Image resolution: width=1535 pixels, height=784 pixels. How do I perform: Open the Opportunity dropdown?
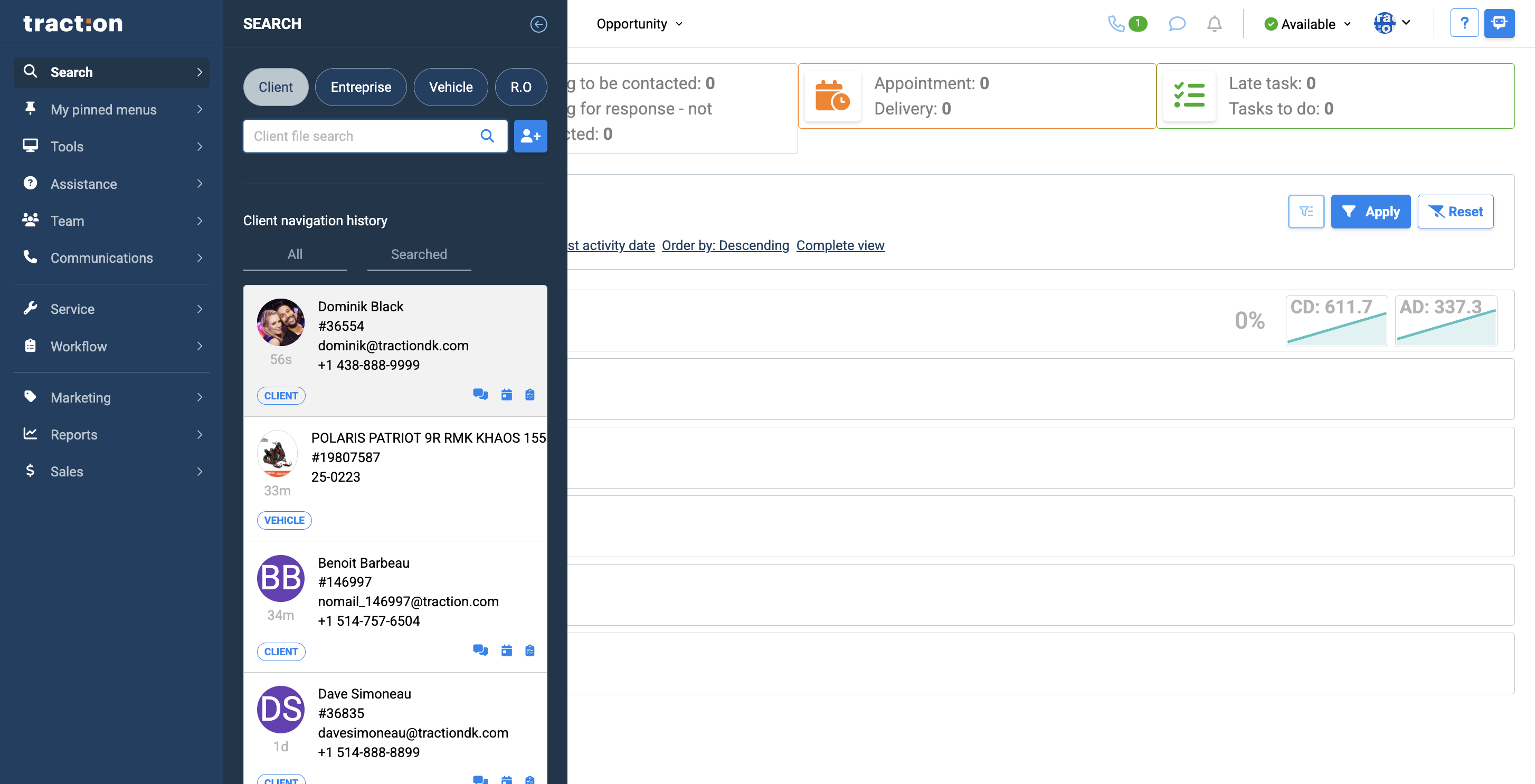click(639, 24)
